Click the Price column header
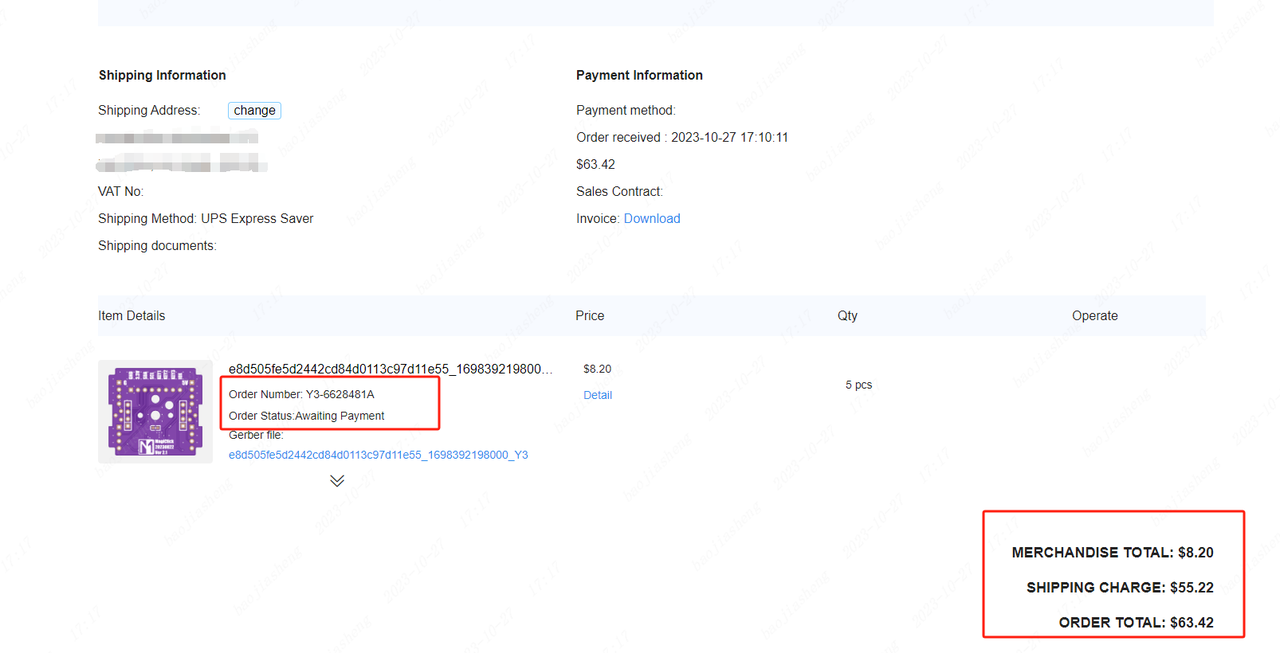The image size is (1280, 653). click(590, 315)
